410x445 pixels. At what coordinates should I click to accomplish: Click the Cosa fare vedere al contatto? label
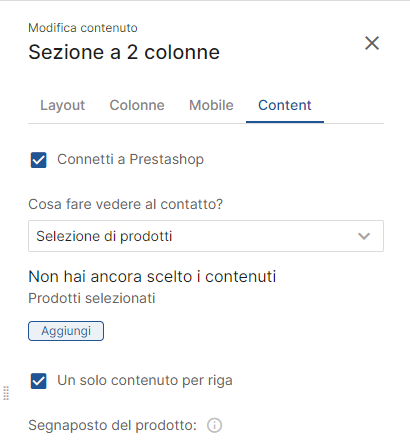(125, 204)
